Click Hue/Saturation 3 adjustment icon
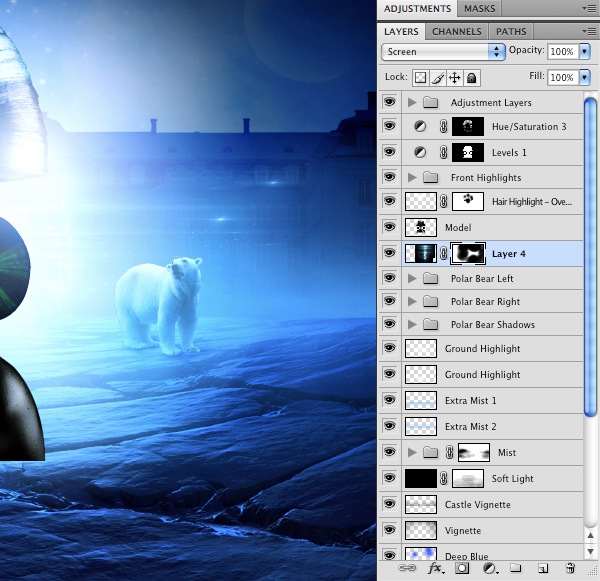The width and height of the screenshot is (600, 581). 420,126
